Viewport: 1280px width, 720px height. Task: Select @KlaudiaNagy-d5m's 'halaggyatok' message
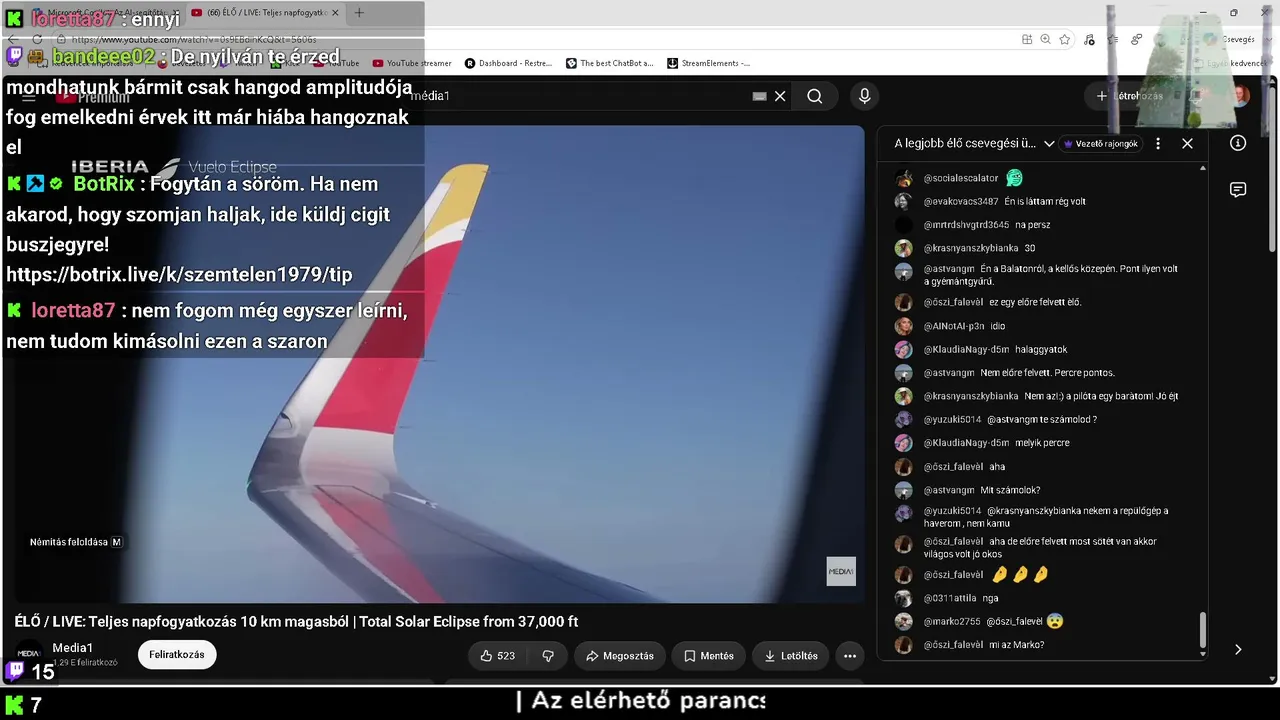coord(1041,349)
